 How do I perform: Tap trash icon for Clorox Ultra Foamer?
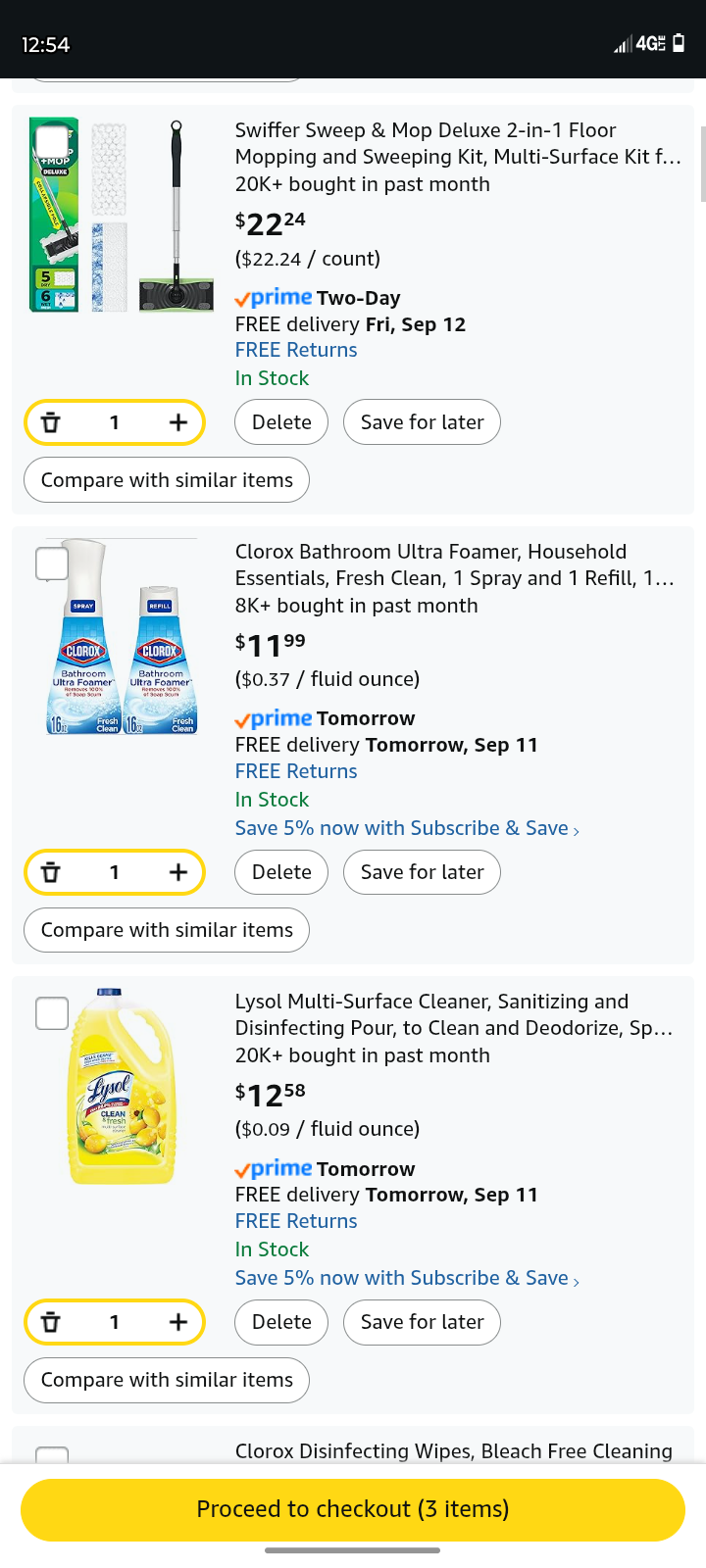(51, 872)
